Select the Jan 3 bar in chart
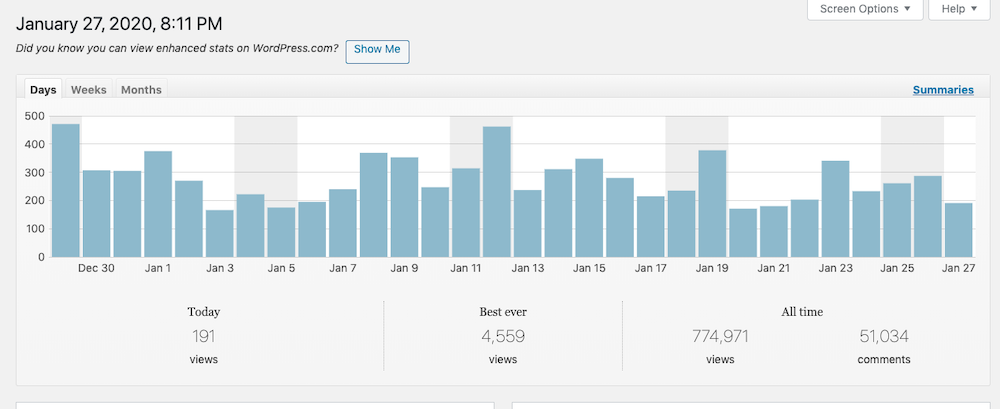The image size is (1000, 409). pyautogui.click(x=220, y=233)
